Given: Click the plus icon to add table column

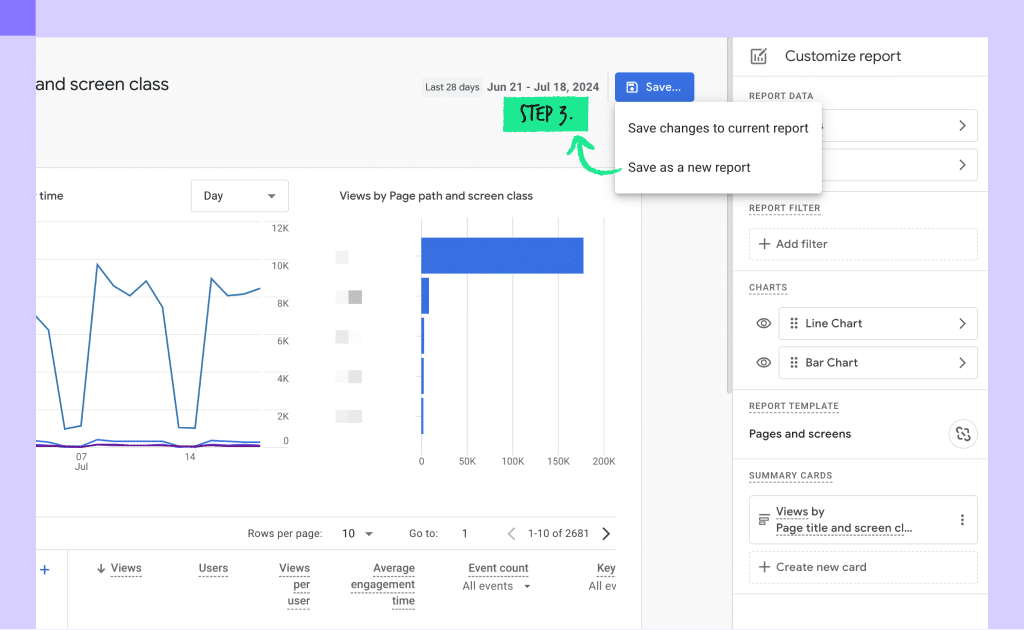Looking at the screenshot, I should [44, 570].
